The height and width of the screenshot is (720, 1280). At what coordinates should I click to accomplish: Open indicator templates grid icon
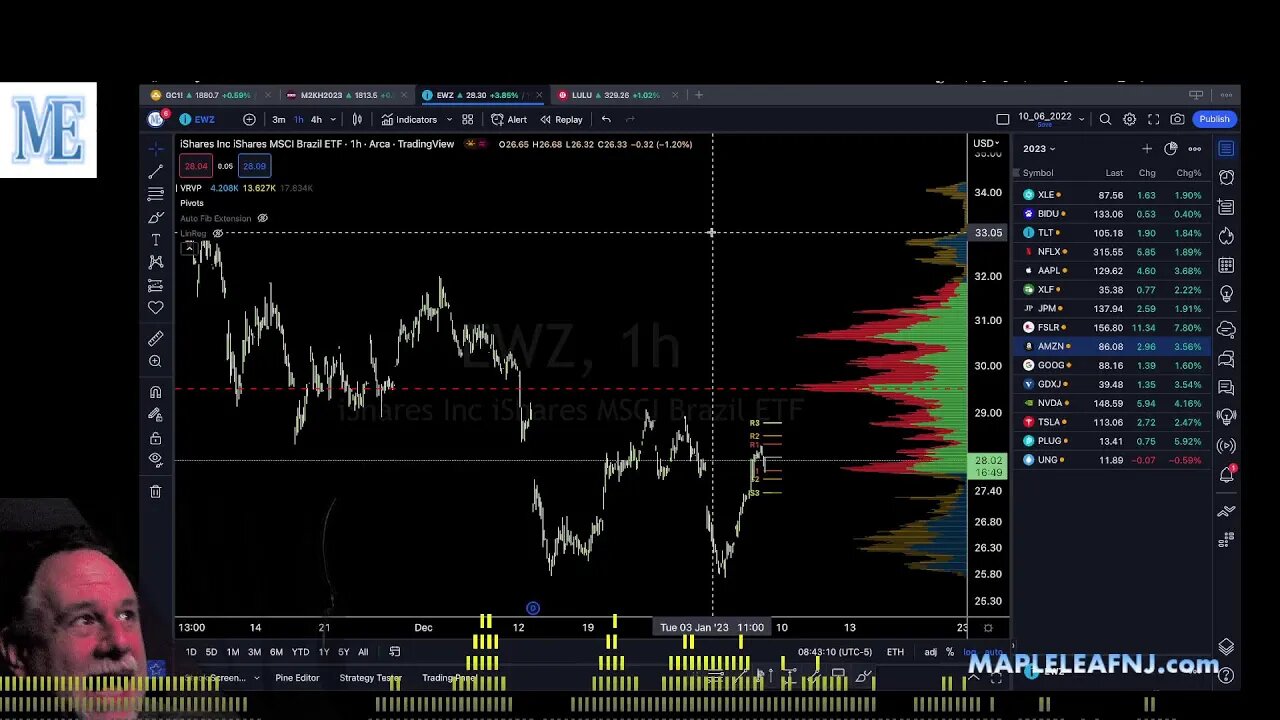[x=467, y=119]
